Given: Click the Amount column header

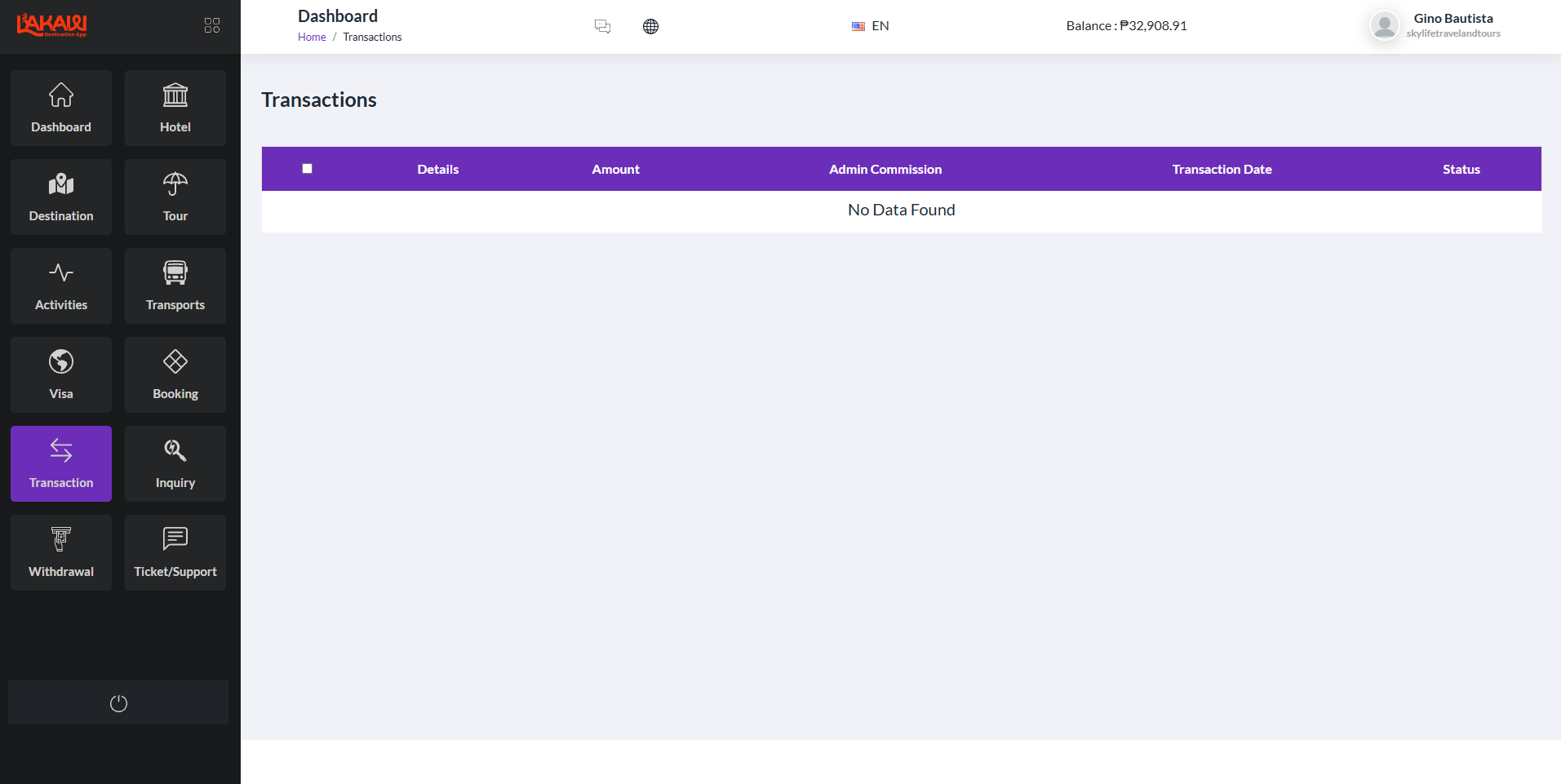Looking at the screenshot, I should [x=616, y=170].
